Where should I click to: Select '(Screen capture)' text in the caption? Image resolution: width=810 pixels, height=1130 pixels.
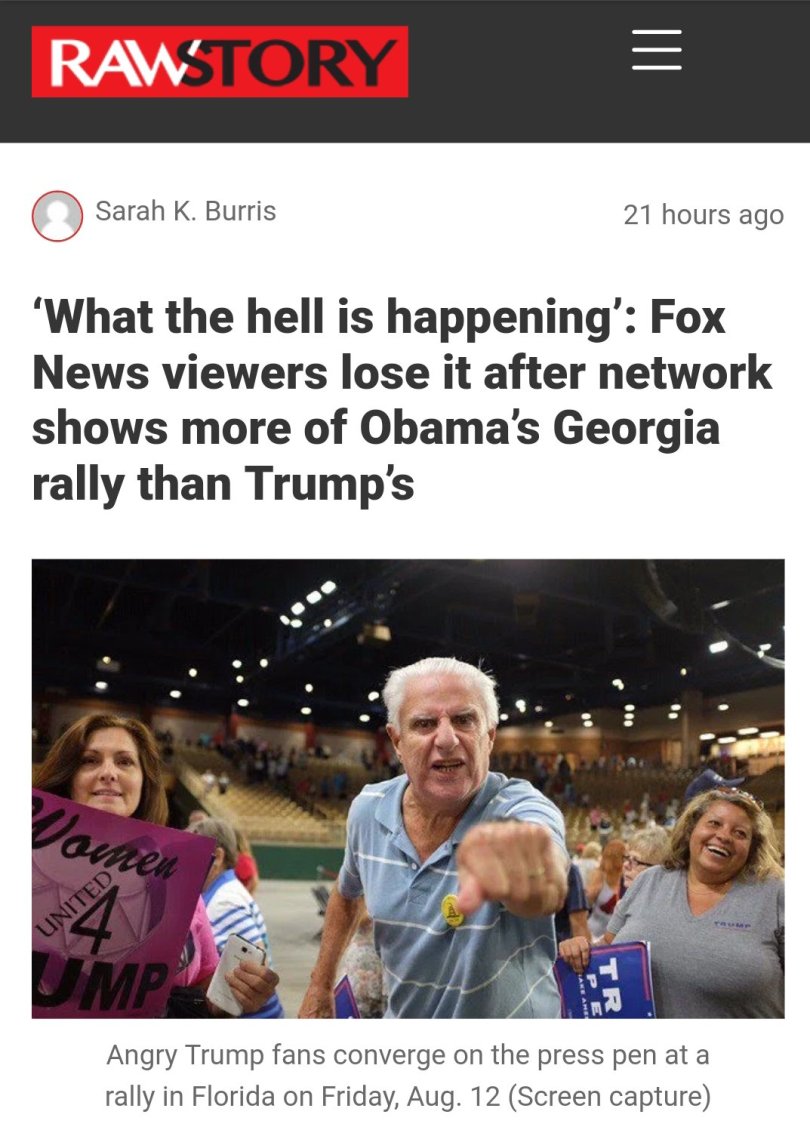(x=610, y=1096)
